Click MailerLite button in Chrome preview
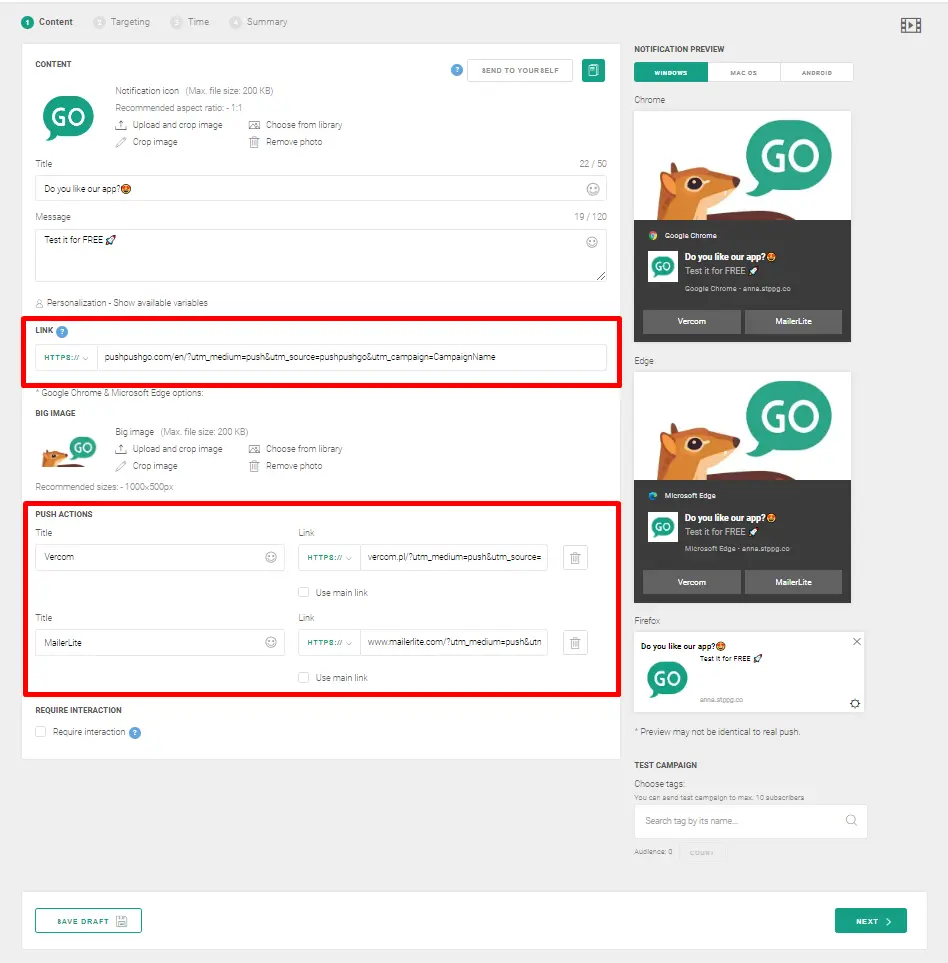Screen dimensions: 948x963 pyautogui.click(x=793, y=322)
